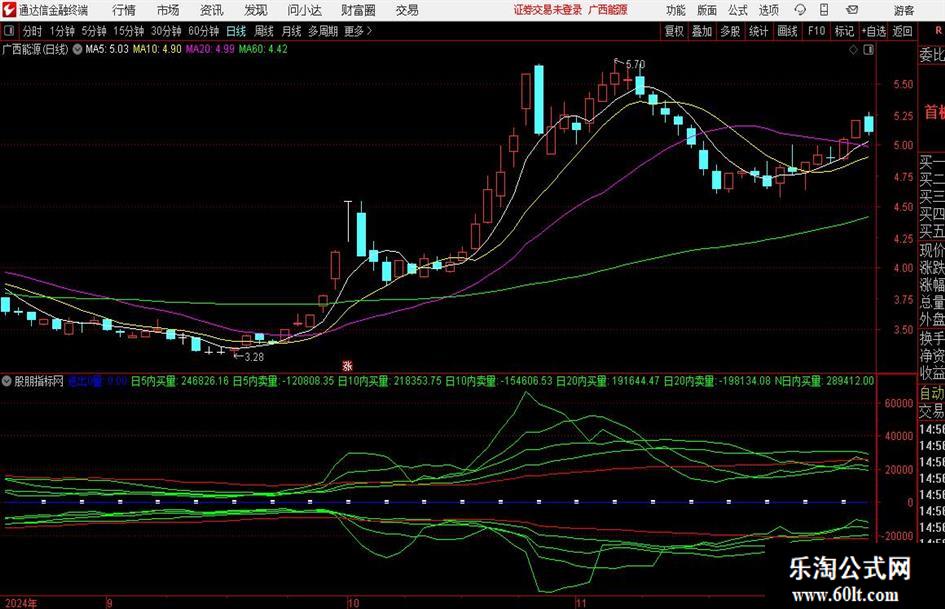Image resolution: width=945 pixels, height=609 pixels.
Task: Add stock with +自选 button
Action: [873, 31]
